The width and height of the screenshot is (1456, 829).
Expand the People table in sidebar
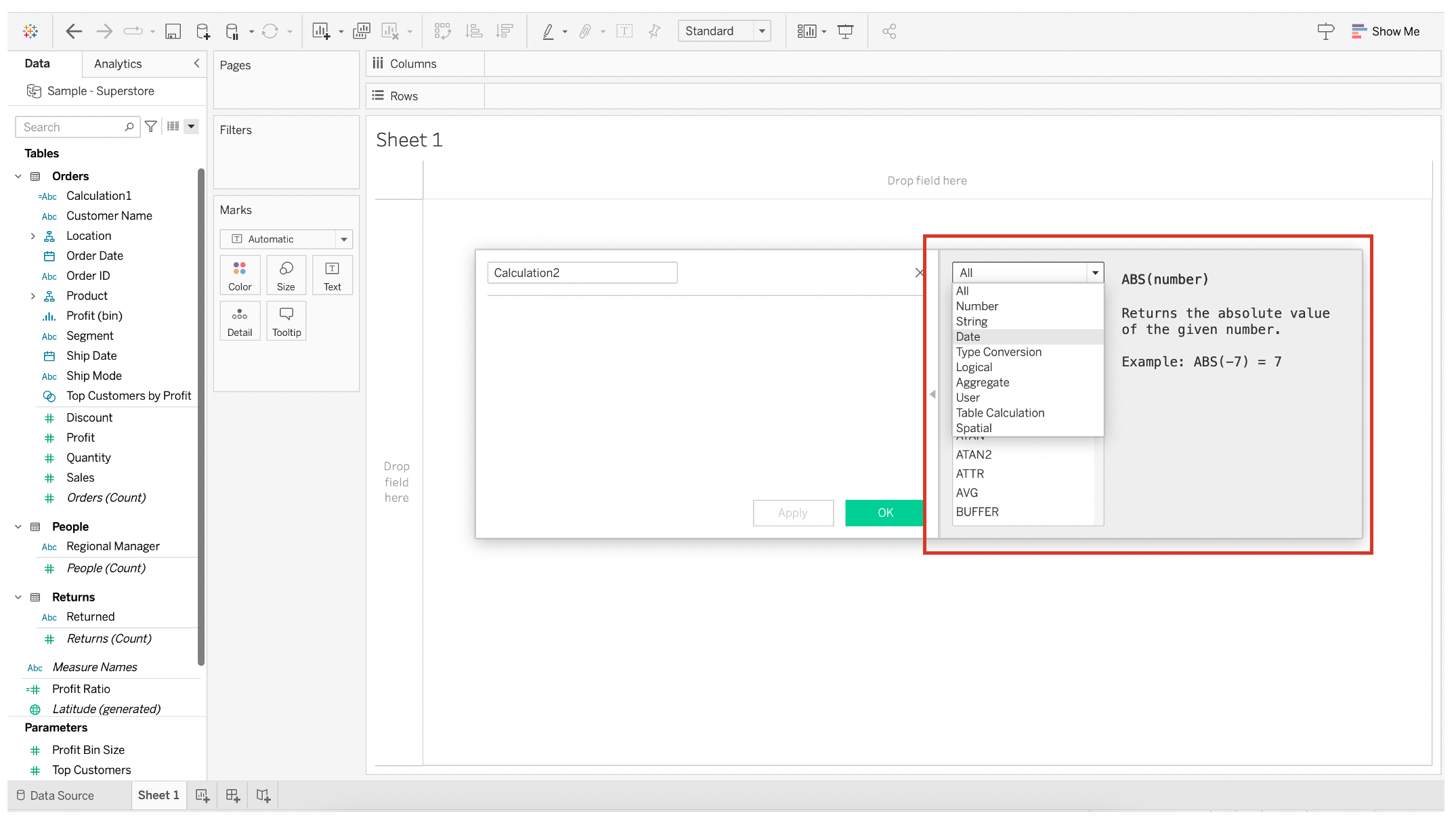(19, 526)
